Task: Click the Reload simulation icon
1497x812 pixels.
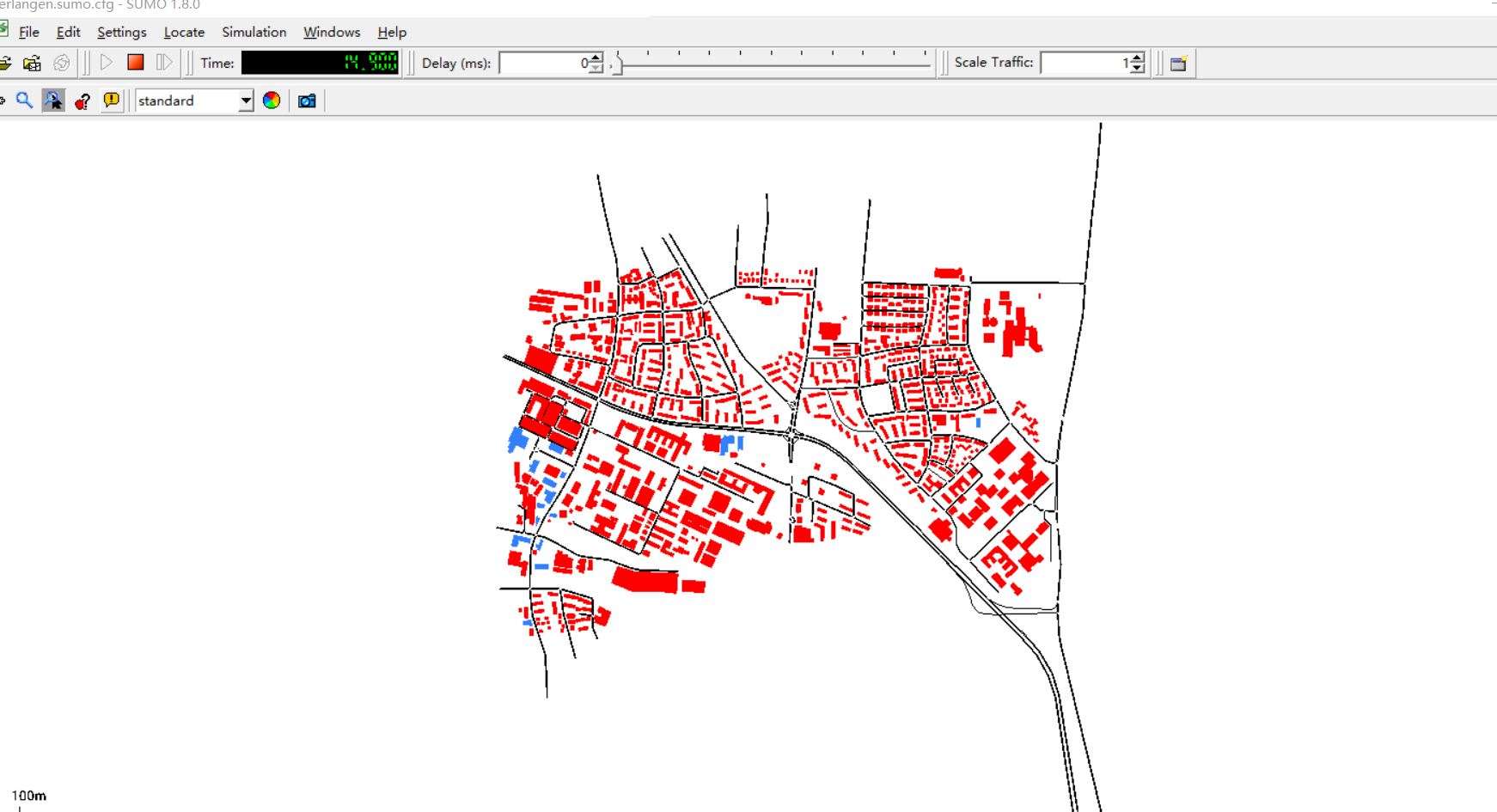Action: pyautogui.click(x=61, y=63)
